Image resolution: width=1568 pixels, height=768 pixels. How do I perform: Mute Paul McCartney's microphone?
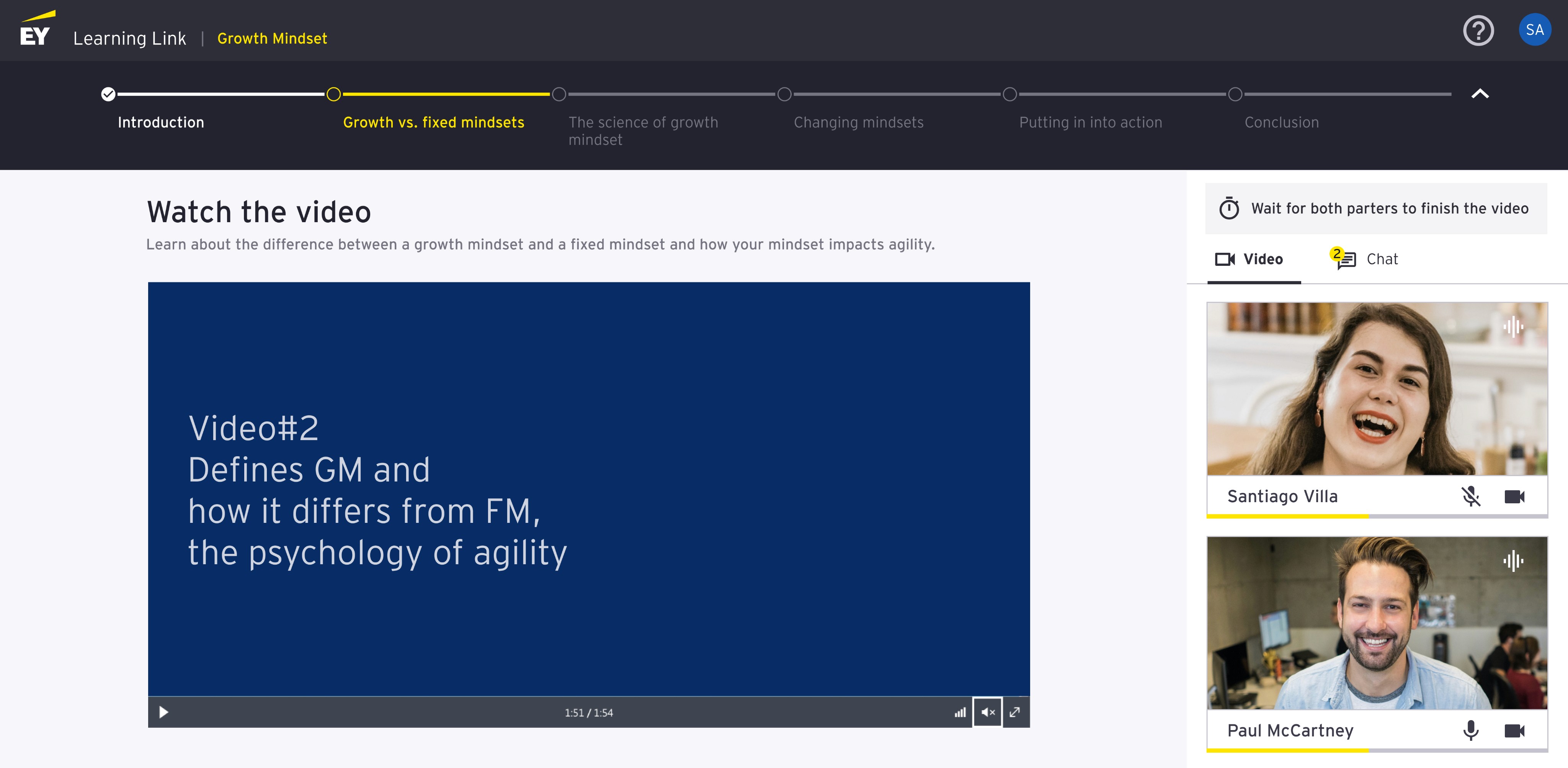1471,730
